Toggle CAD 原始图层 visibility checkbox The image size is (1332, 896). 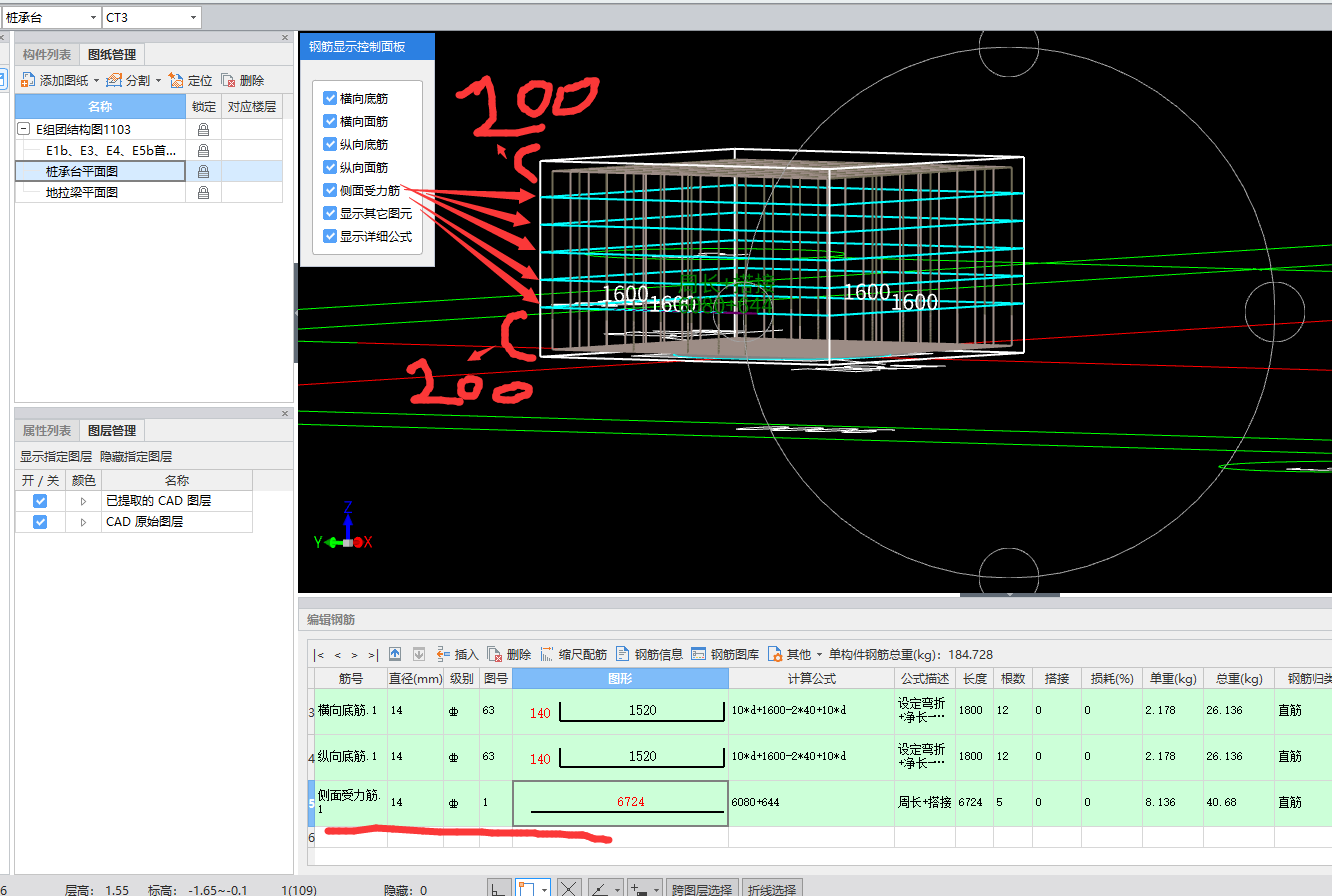40,522
